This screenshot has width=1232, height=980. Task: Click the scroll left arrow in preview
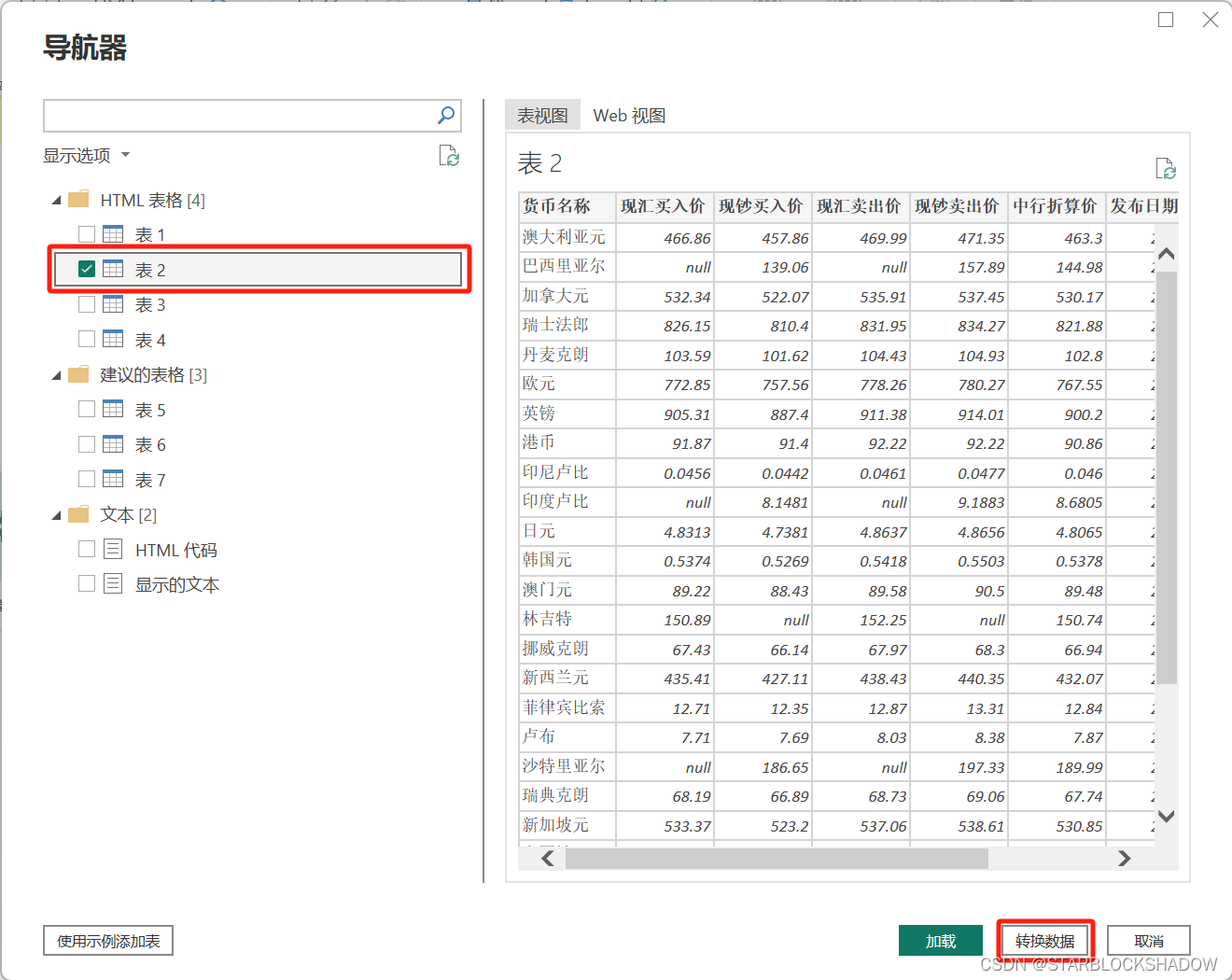[548, 859]
